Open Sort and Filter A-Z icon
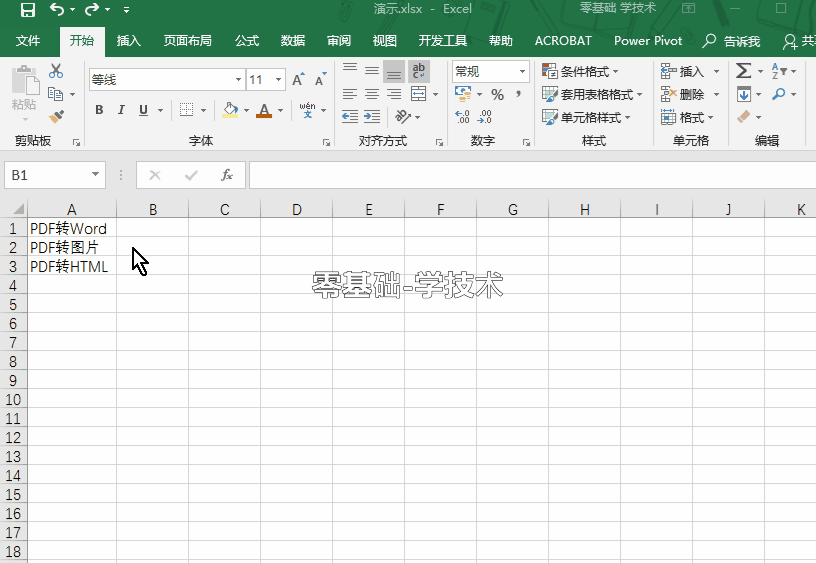This screenshot has width=816, height=563. [779, 71]
